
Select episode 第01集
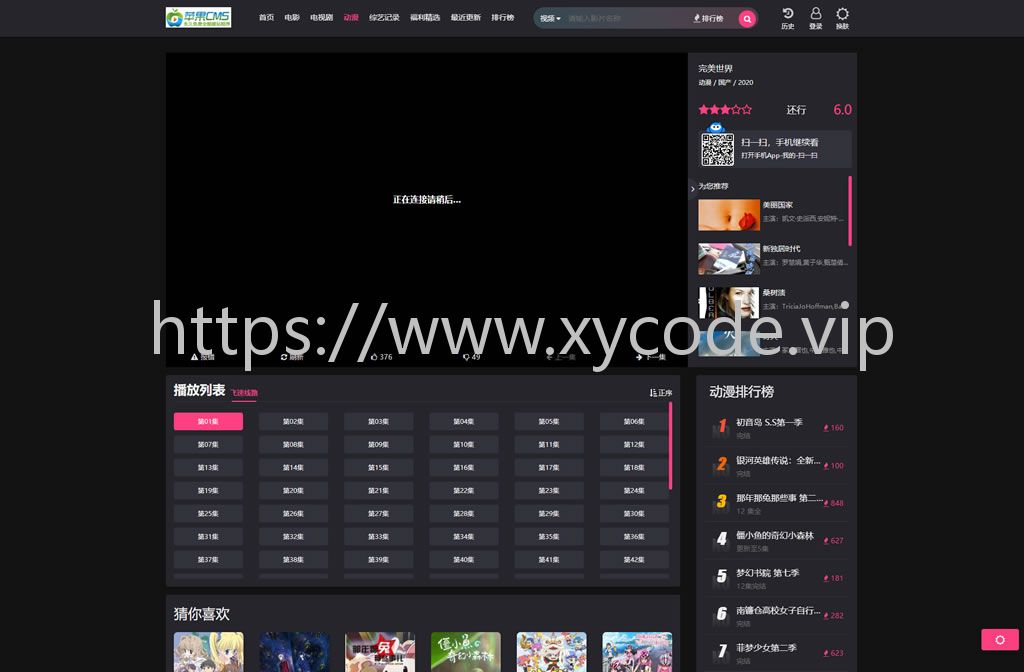(208, 421)
